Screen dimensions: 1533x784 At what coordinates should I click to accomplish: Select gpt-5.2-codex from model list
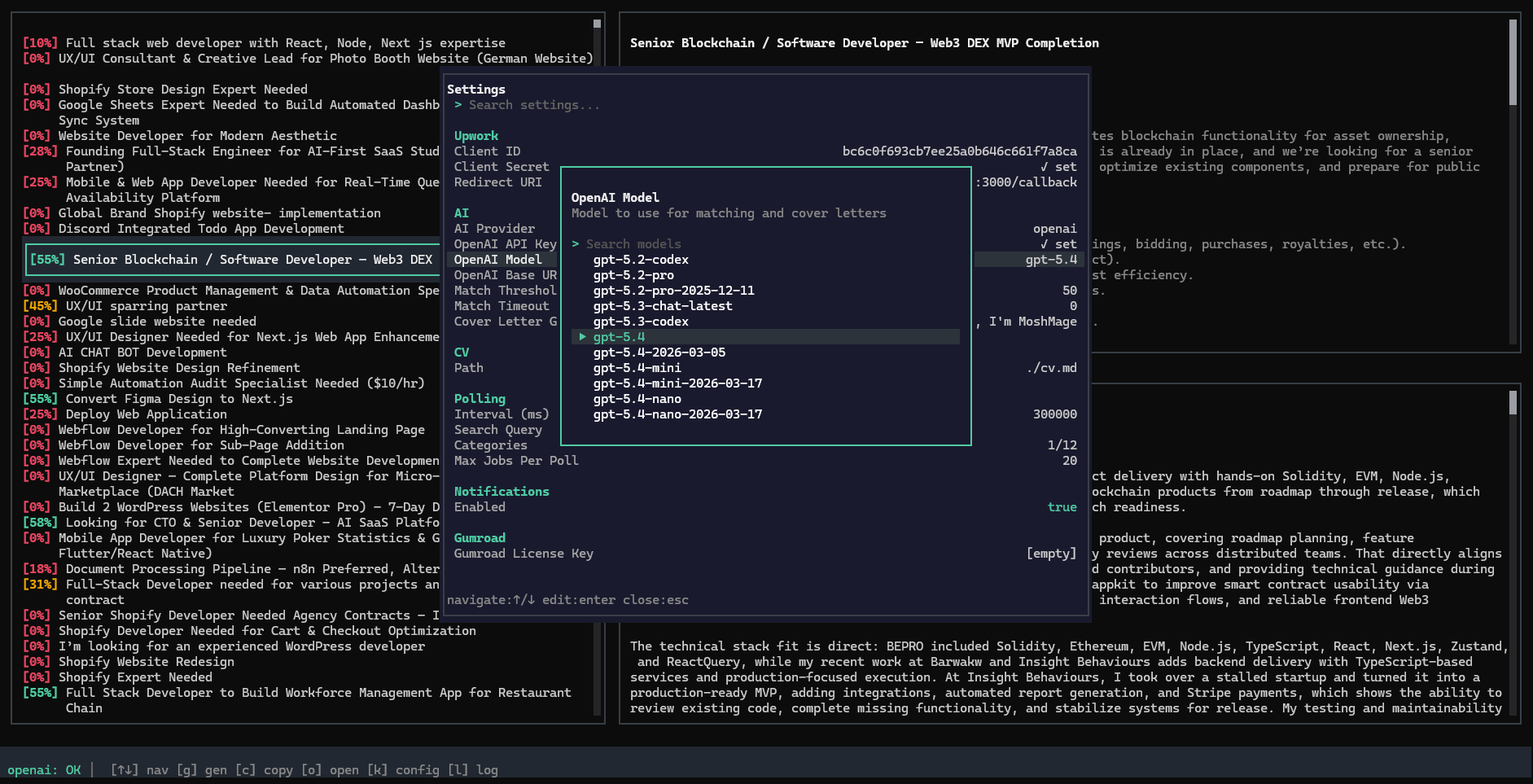(x=641, y=260)
